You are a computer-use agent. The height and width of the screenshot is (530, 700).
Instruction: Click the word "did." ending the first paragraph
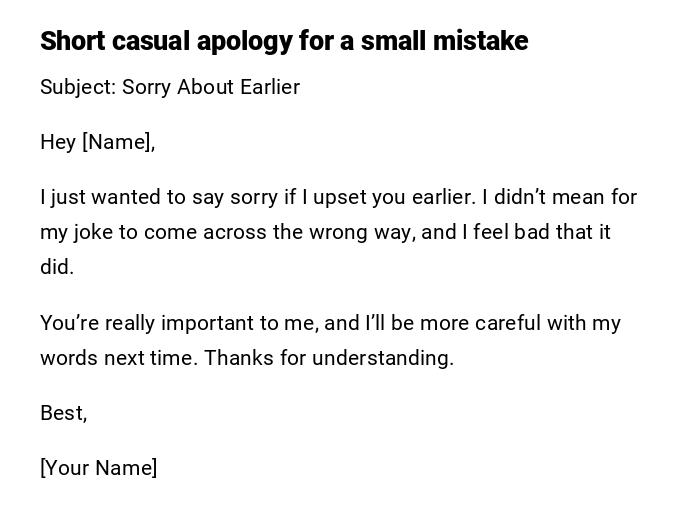(57, 267)
